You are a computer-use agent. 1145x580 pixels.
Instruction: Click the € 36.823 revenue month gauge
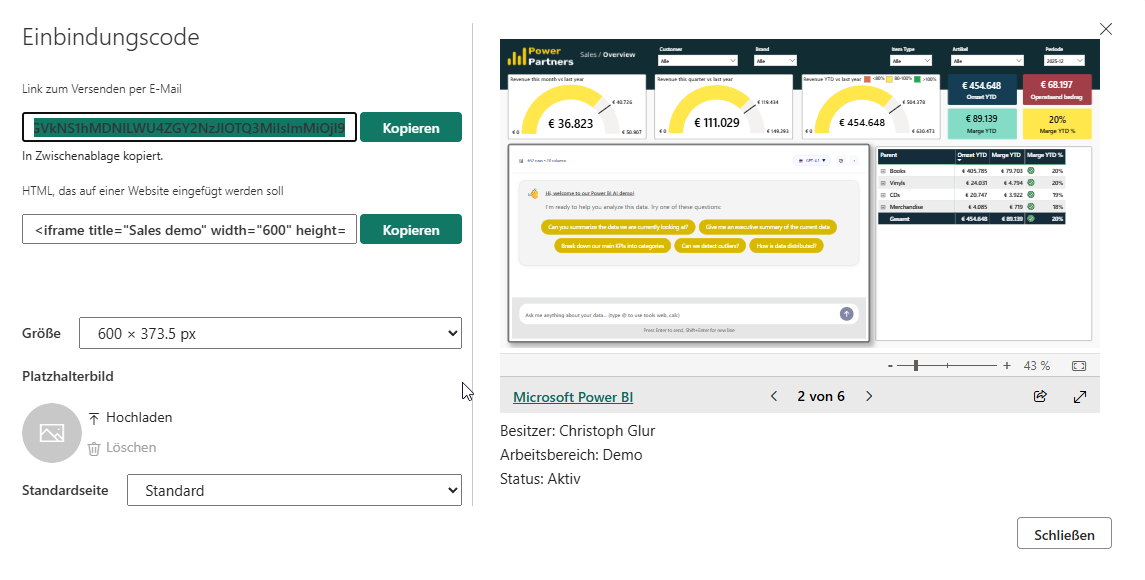[x=576, y=107]
